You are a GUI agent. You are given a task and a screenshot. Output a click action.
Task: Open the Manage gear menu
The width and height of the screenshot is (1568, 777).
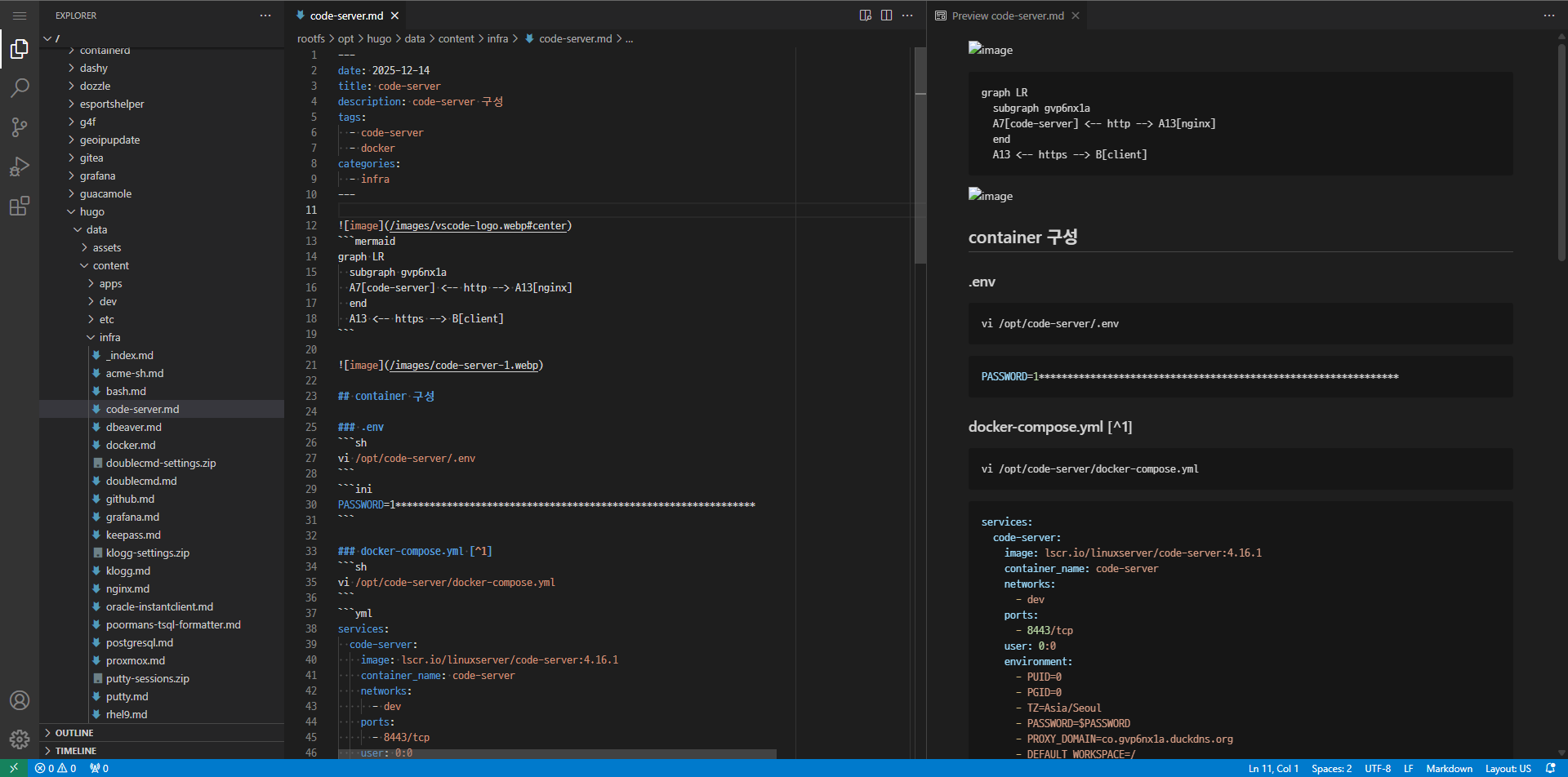coord(20,739)
